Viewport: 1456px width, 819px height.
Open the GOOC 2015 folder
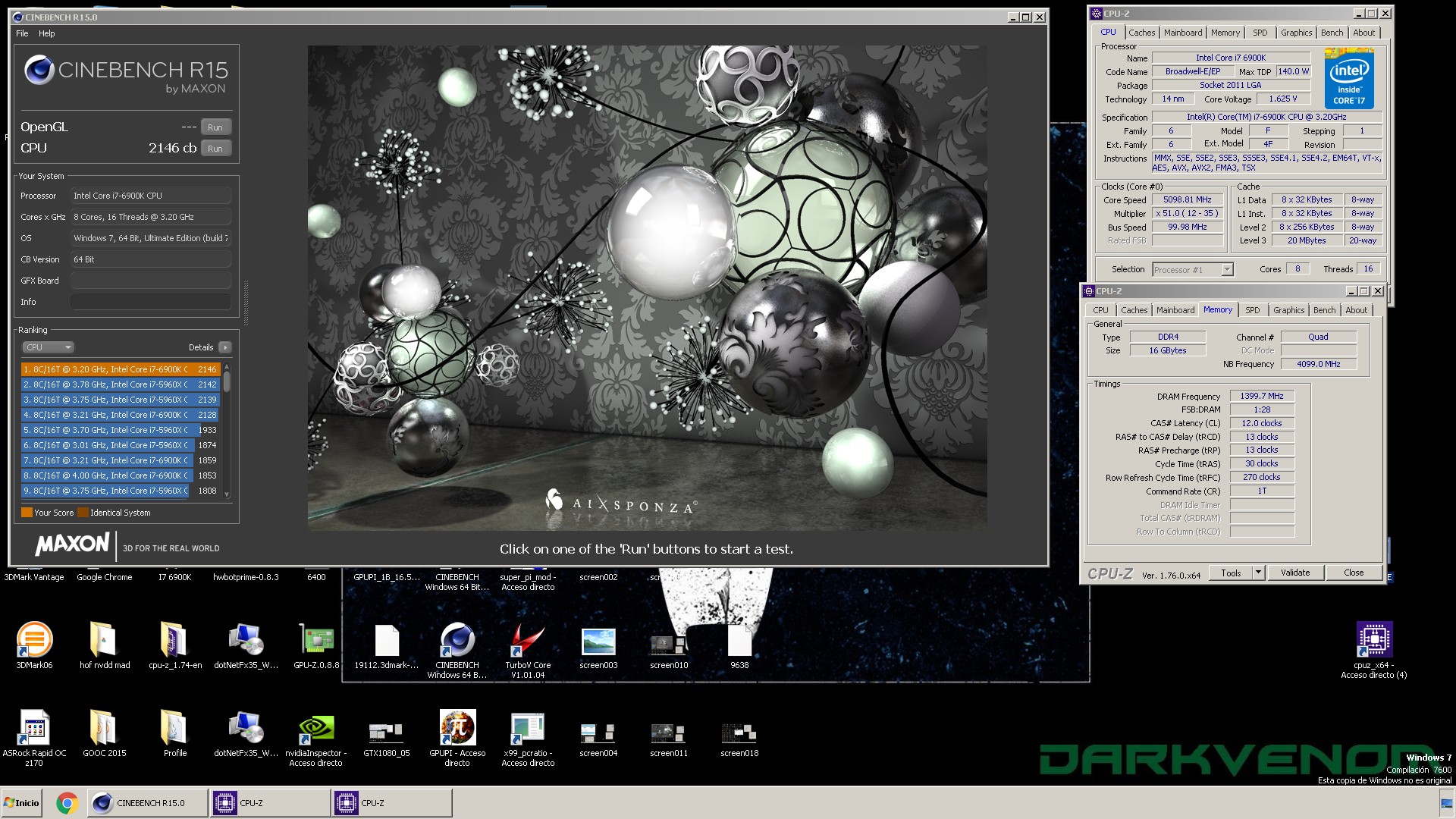(105, 733)
